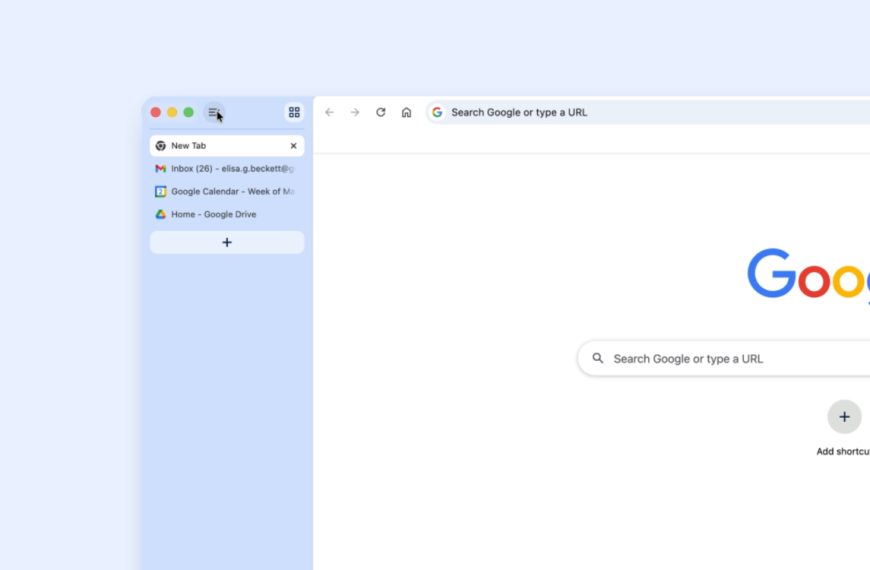The image size is (870, 570).
Task: Click the Google search box on page
Action: pos(724,359)
